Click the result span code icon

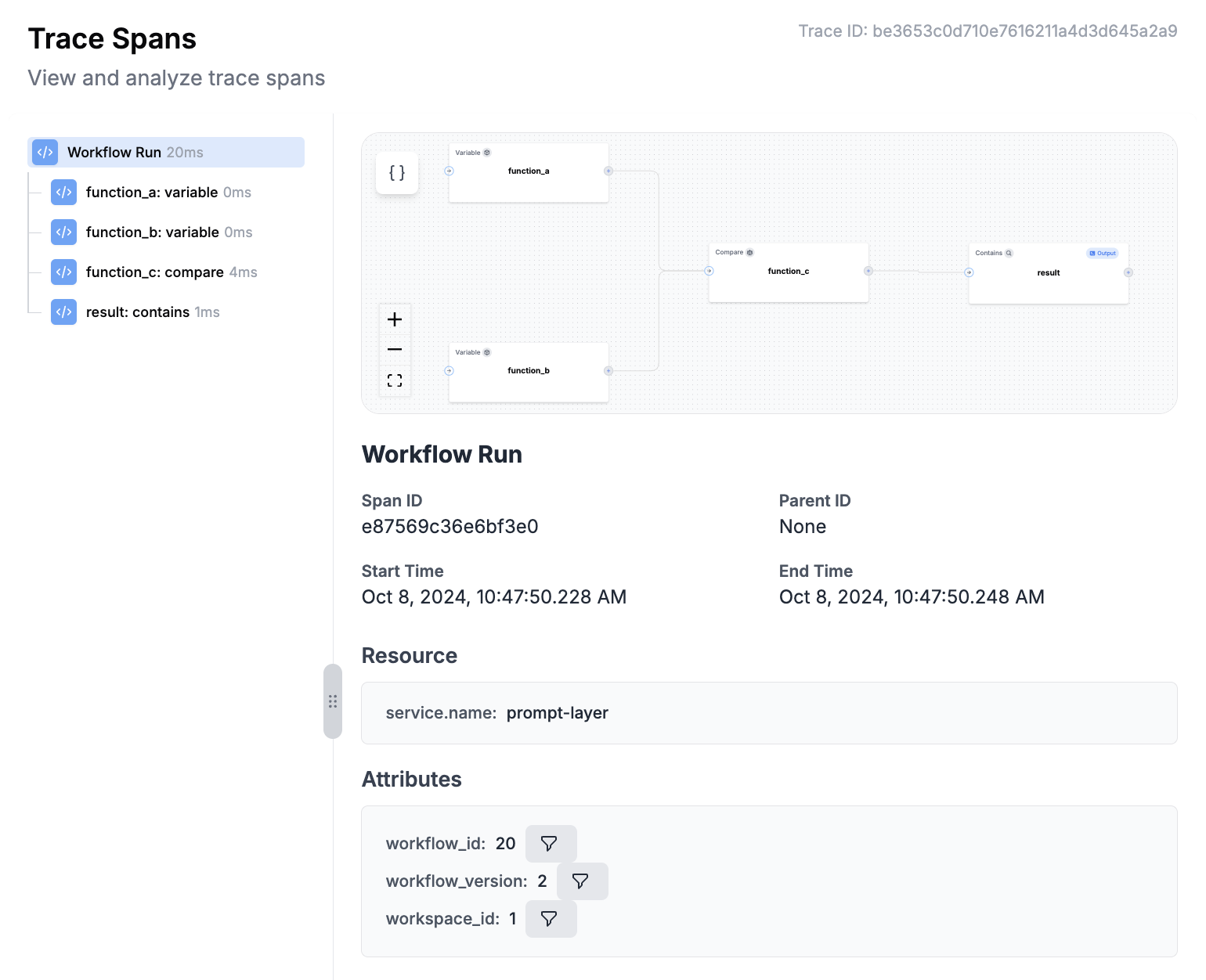[x=64, y=312]
